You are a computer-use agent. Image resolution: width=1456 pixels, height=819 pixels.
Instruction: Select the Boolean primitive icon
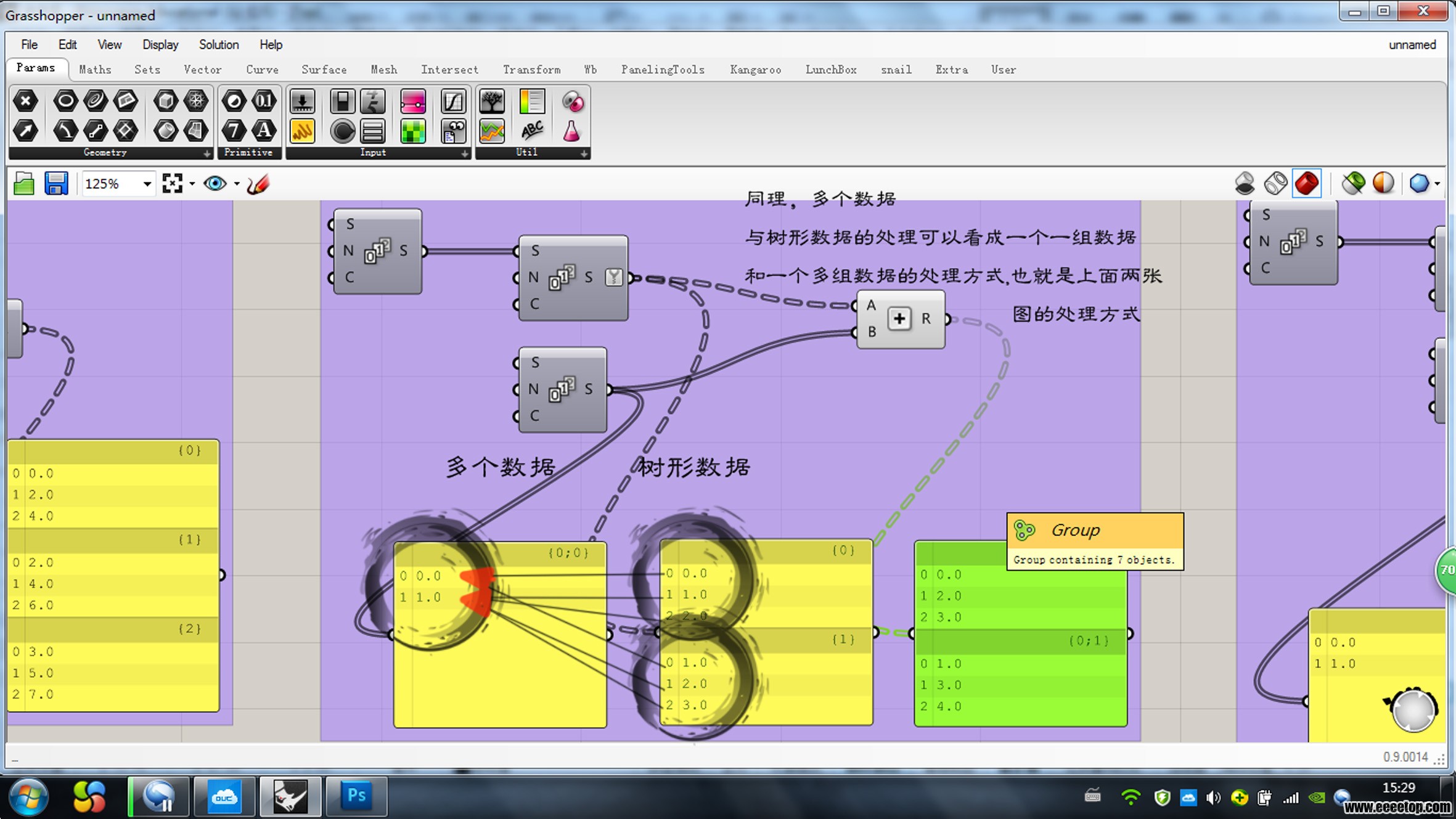(x=234, y=101)
